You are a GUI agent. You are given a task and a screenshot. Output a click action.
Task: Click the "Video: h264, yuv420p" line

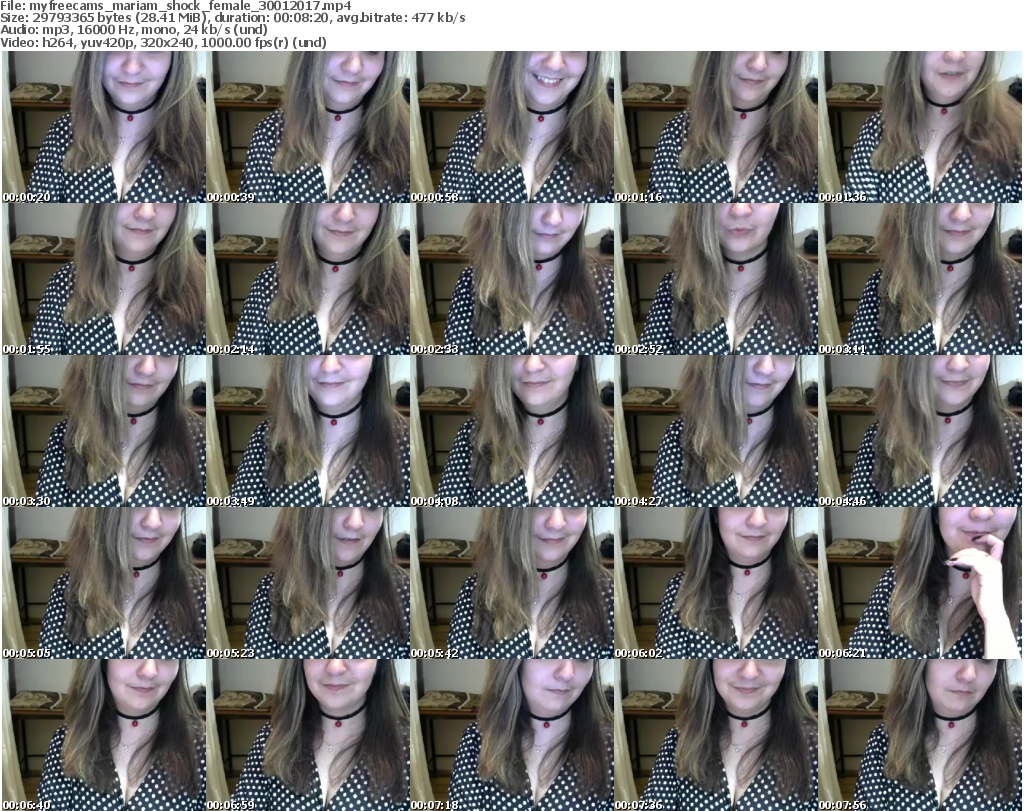click(x=163, y=42)
